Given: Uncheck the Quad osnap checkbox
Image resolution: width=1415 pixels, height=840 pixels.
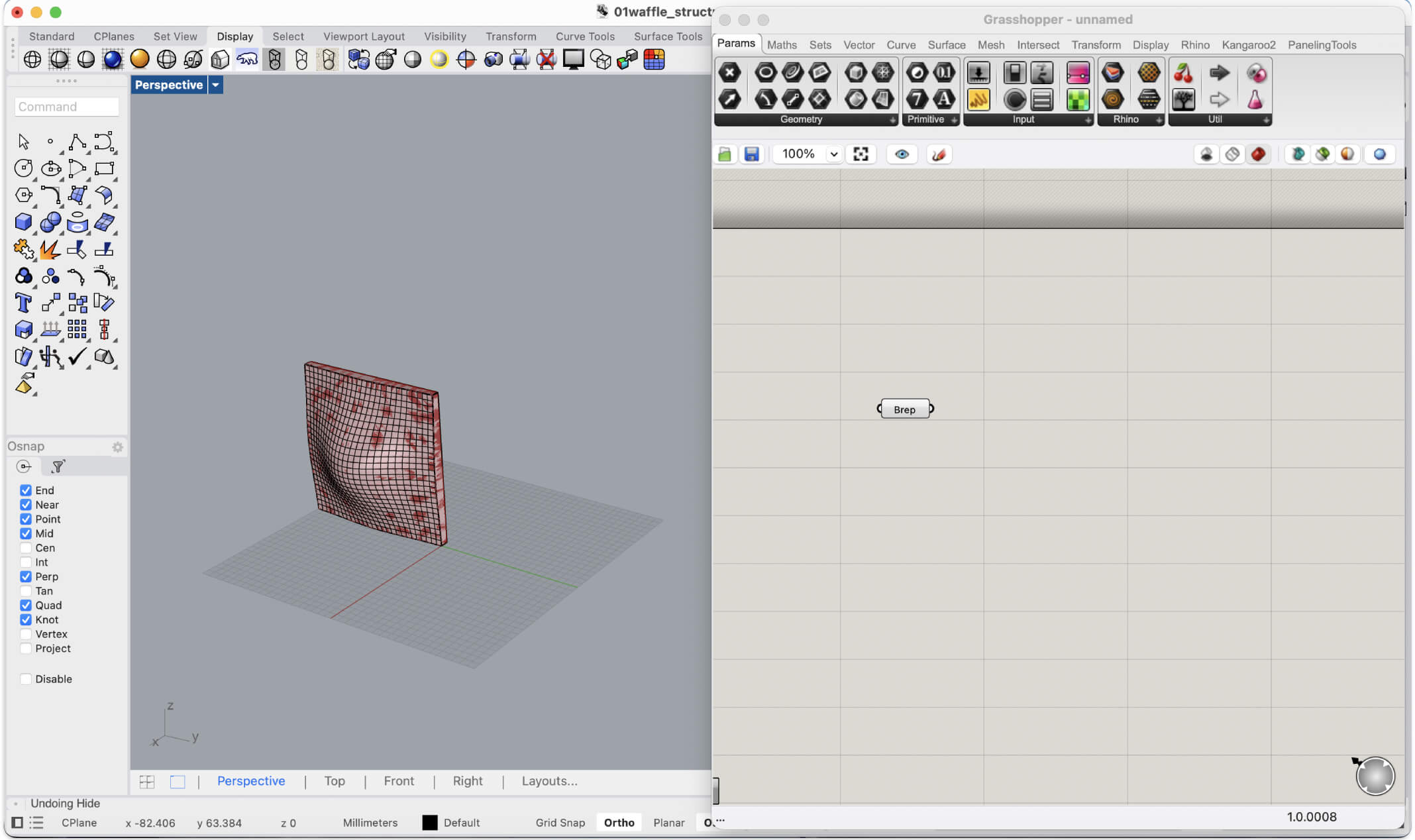Looking at the screenshot, I should [x=26, y=605].
